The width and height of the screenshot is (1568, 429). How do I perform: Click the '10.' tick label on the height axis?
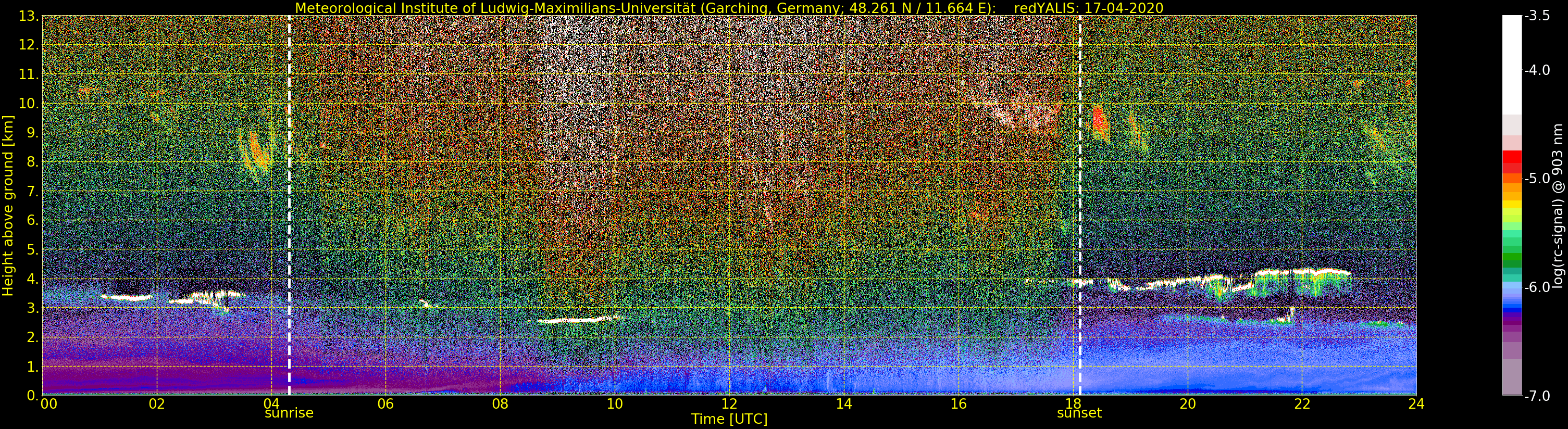click(x=29, y=104)
